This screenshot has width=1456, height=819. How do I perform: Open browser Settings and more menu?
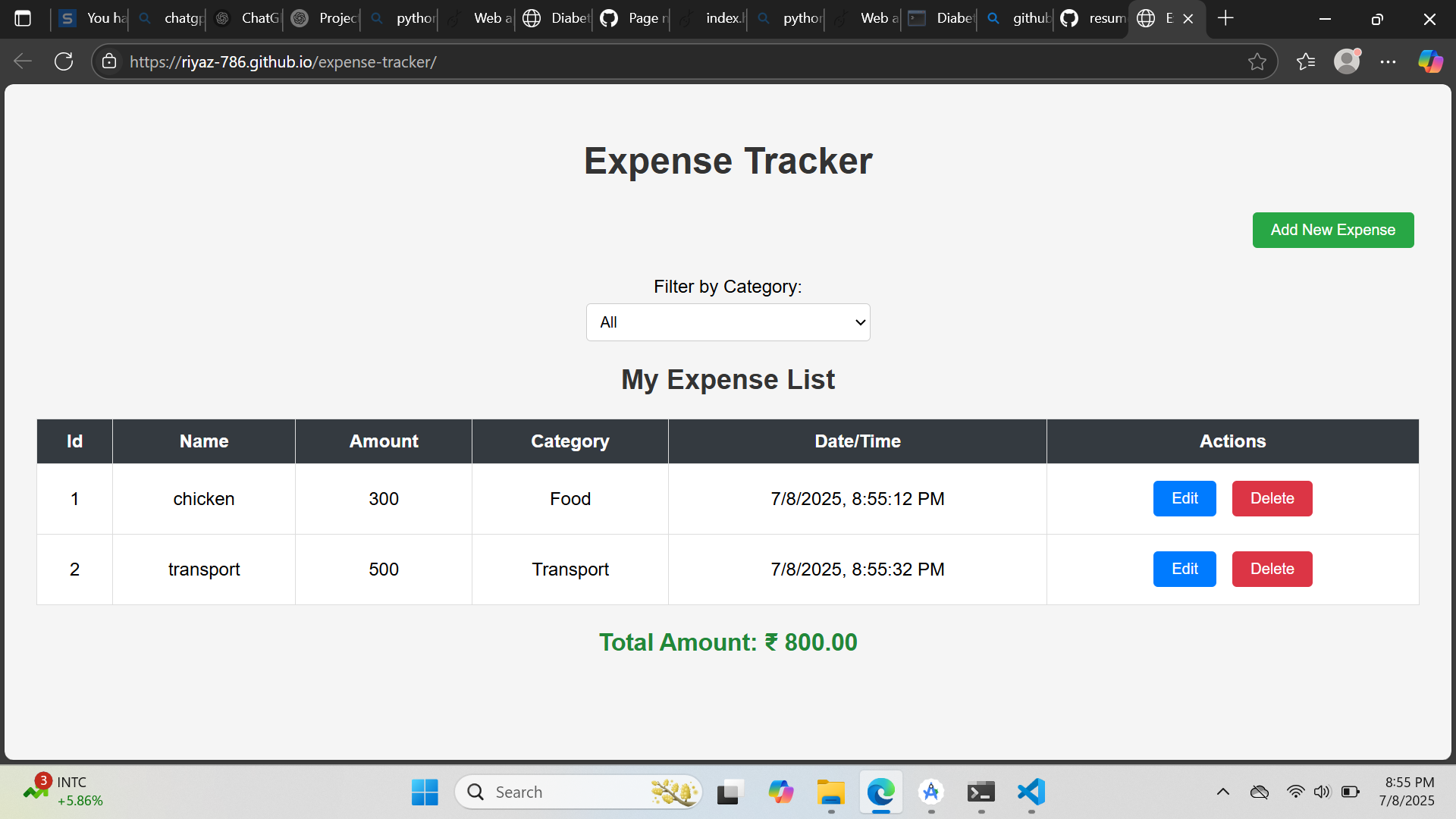1388,61
